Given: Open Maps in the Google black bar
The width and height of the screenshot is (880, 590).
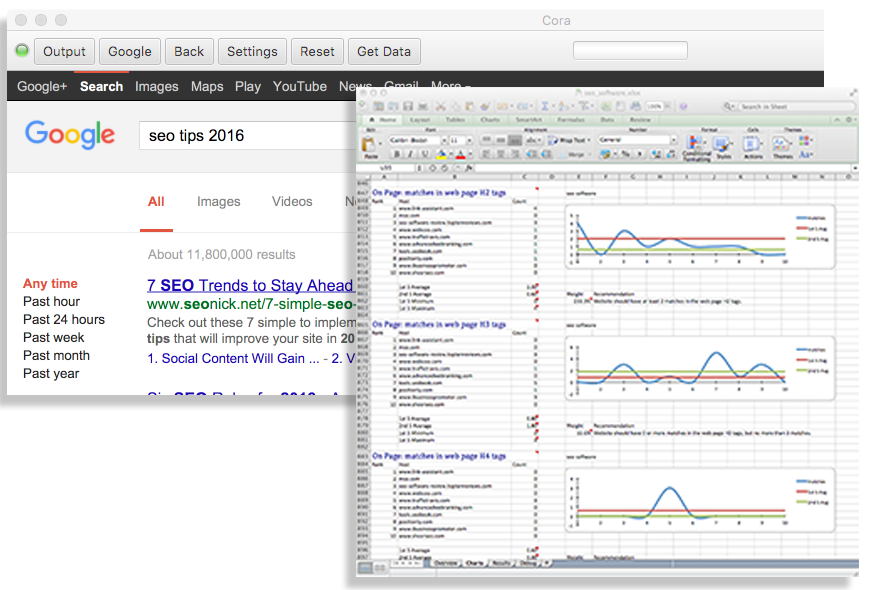Looking at the screenshot, I should pyautogui.click(x=207, y=86).
